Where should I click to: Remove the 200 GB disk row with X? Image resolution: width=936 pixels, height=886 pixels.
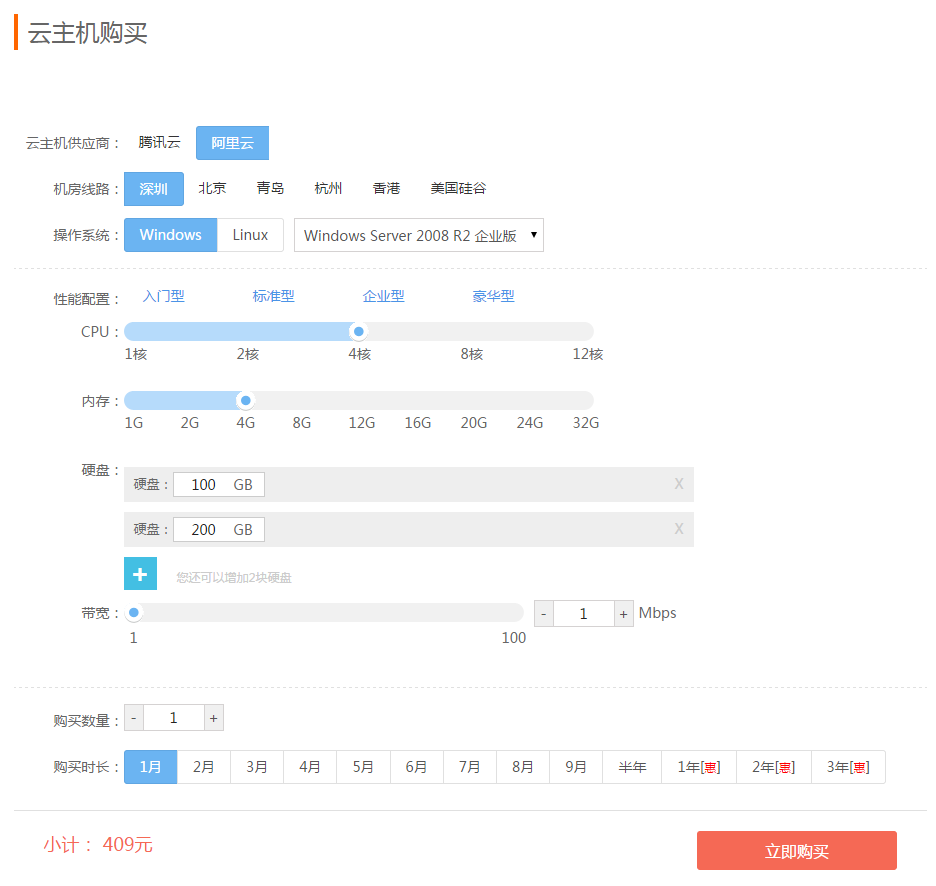679,528
